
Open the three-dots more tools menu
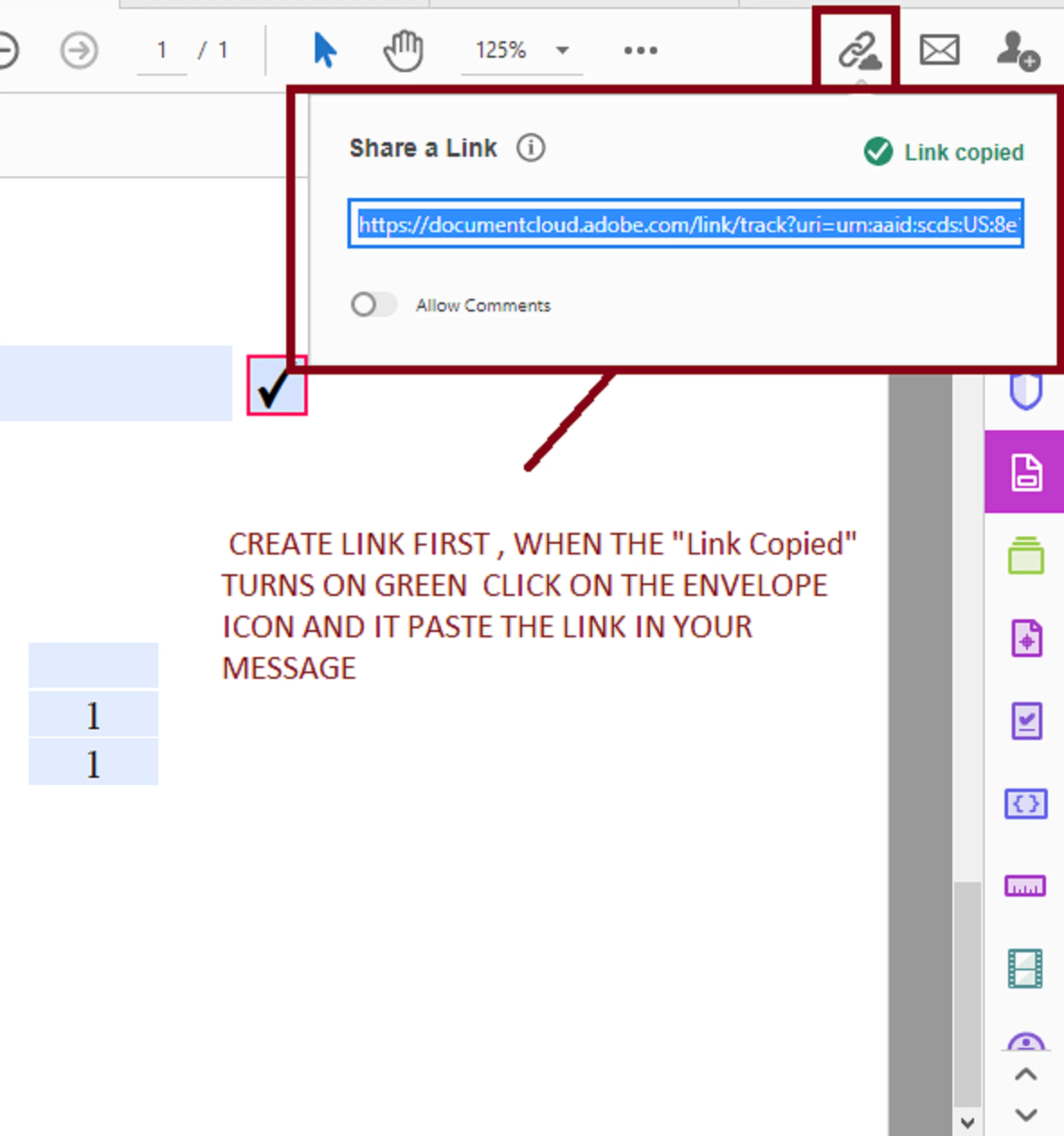[x=640, y=51]
